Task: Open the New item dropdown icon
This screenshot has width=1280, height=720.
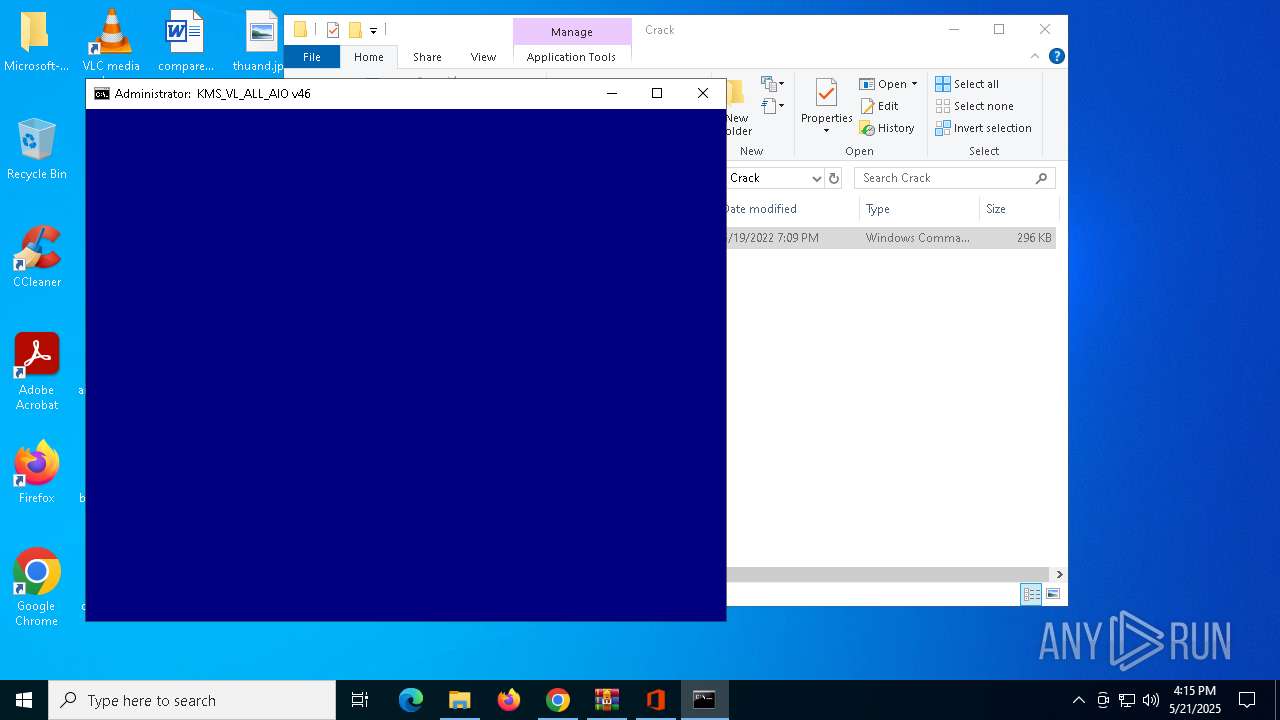Action: 772,84
